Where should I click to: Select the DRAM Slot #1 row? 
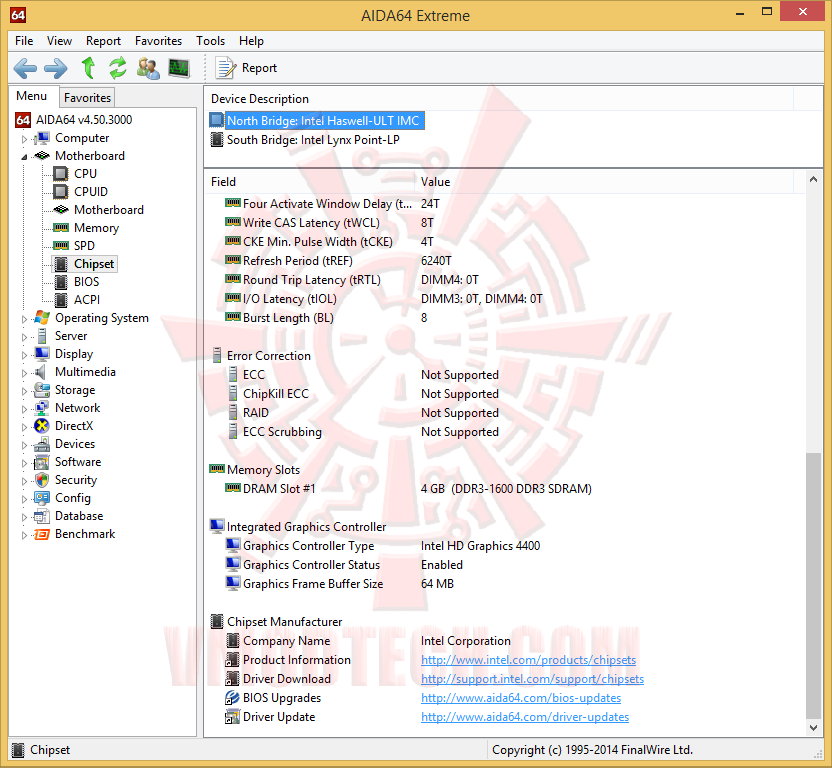tap(504, 489)
